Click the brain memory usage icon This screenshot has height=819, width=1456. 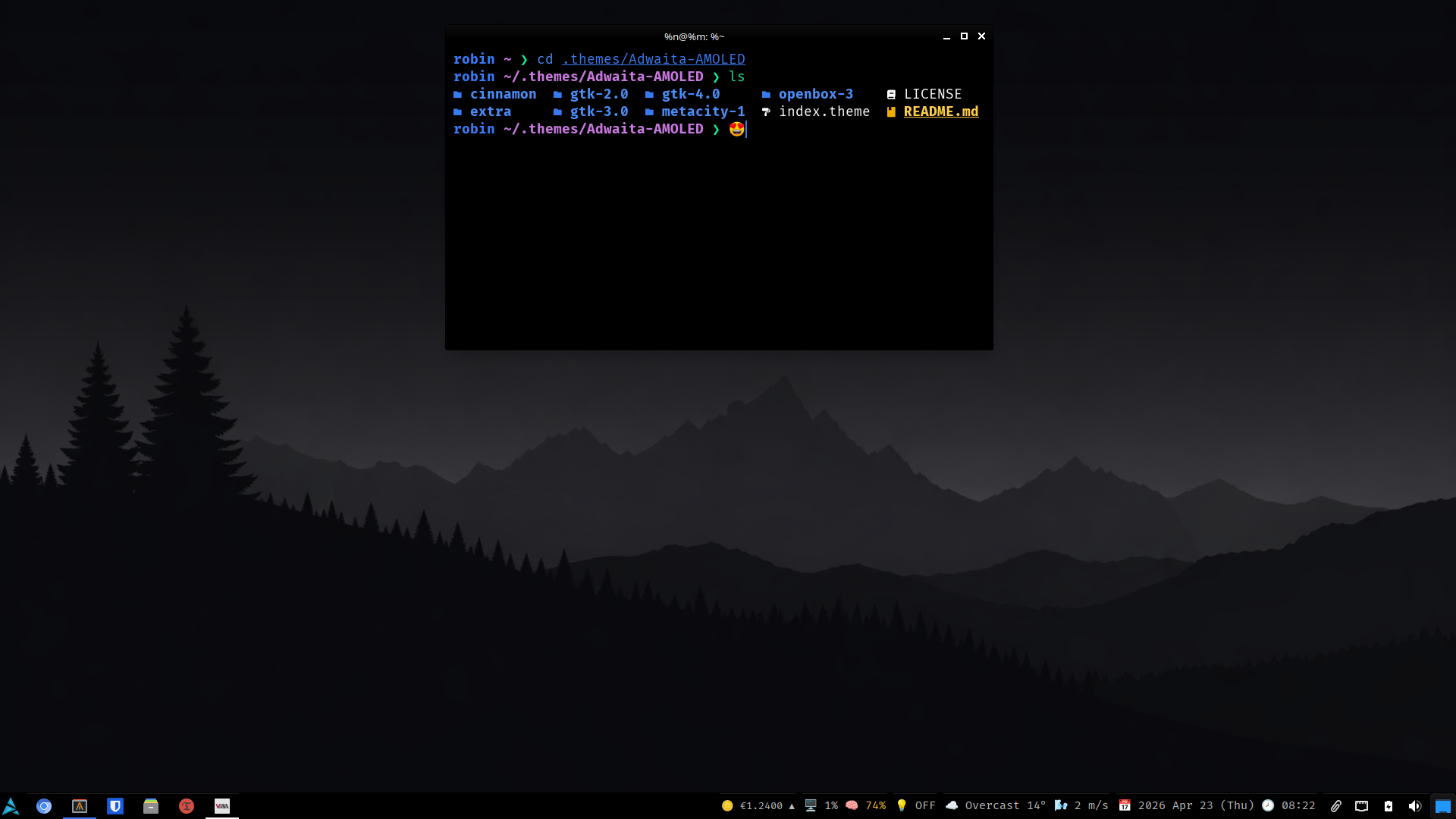pos(852,805)
